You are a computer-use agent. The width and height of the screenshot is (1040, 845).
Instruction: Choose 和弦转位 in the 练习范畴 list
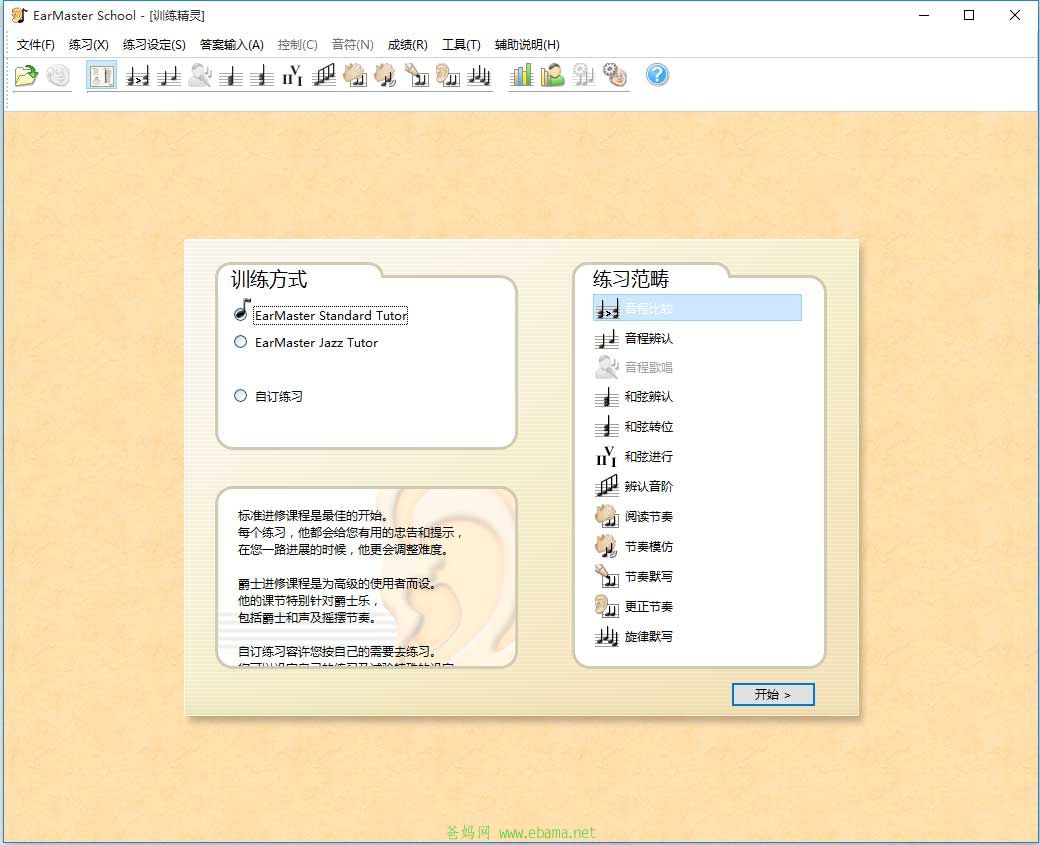coord(633,426)
